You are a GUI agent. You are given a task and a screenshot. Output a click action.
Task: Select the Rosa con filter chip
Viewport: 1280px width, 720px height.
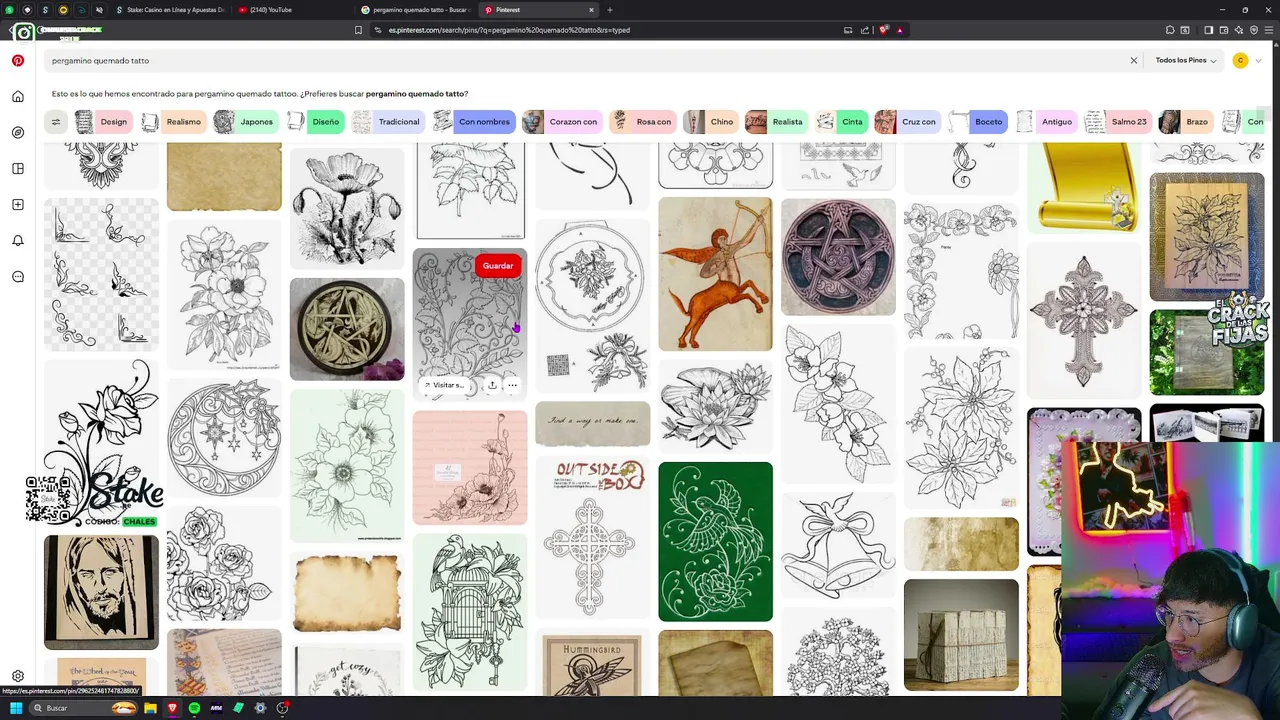(x=642, y=122)
